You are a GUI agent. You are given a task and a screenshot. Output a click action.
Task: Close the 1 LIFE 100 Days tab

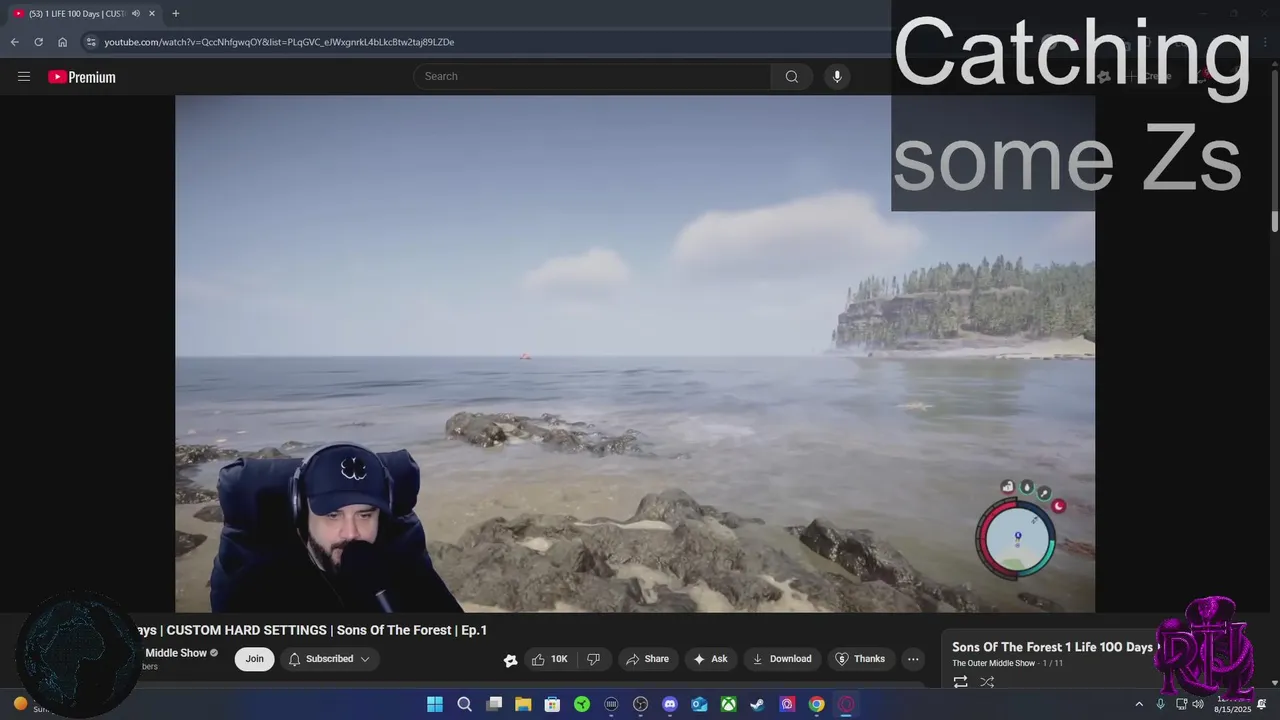(152, 14)
